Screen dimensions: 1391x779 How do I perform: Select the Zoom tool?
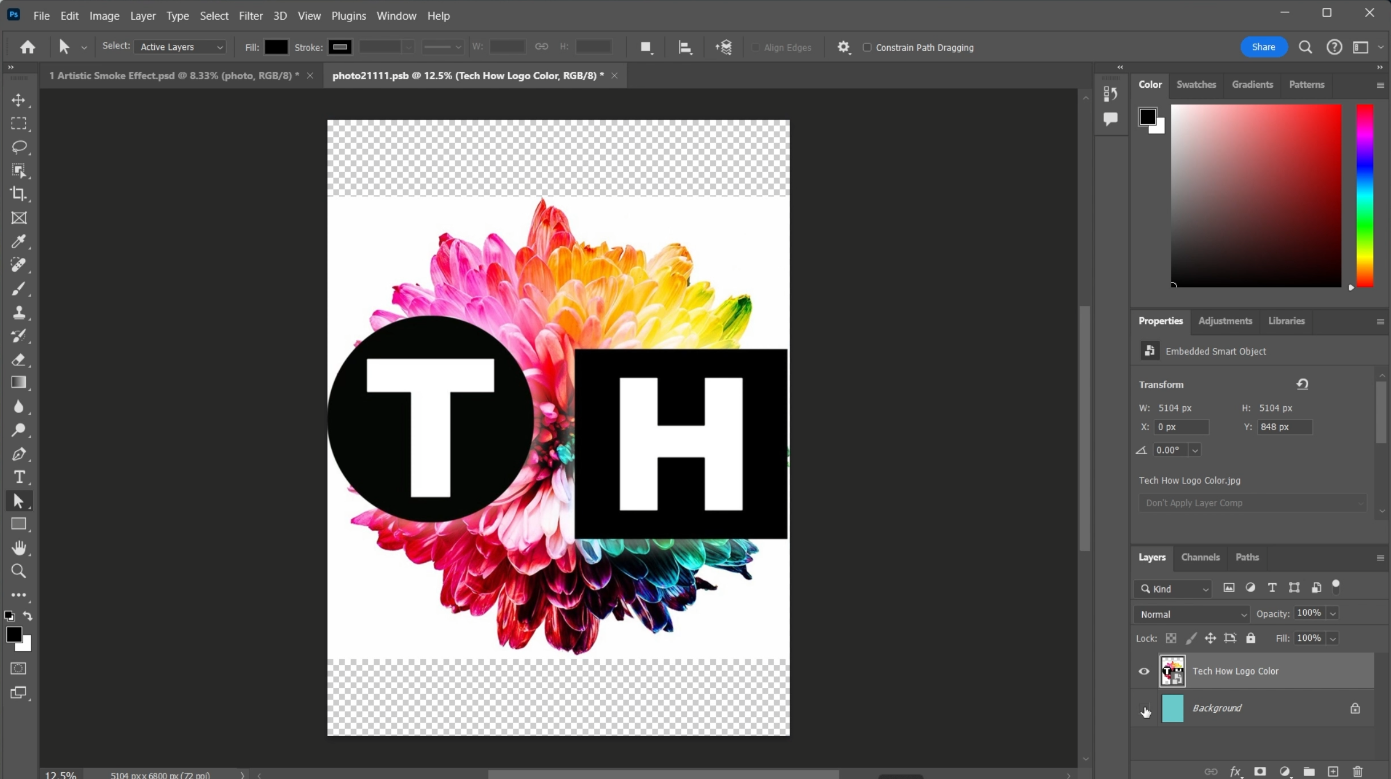pos(18,571)
